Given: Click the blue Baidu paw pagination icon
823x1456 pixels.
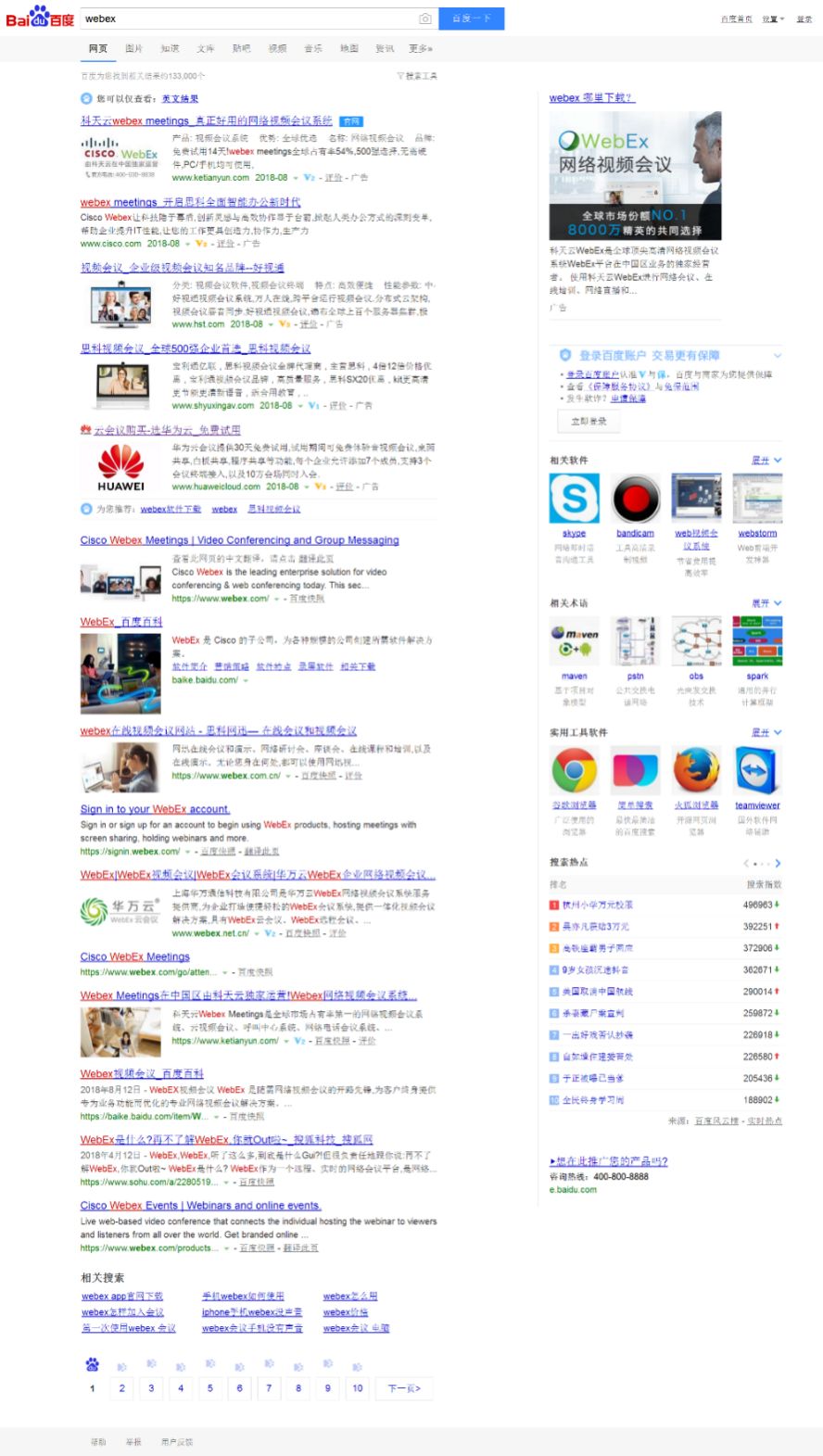Looking at the screenshot, I should point(92,1364).
